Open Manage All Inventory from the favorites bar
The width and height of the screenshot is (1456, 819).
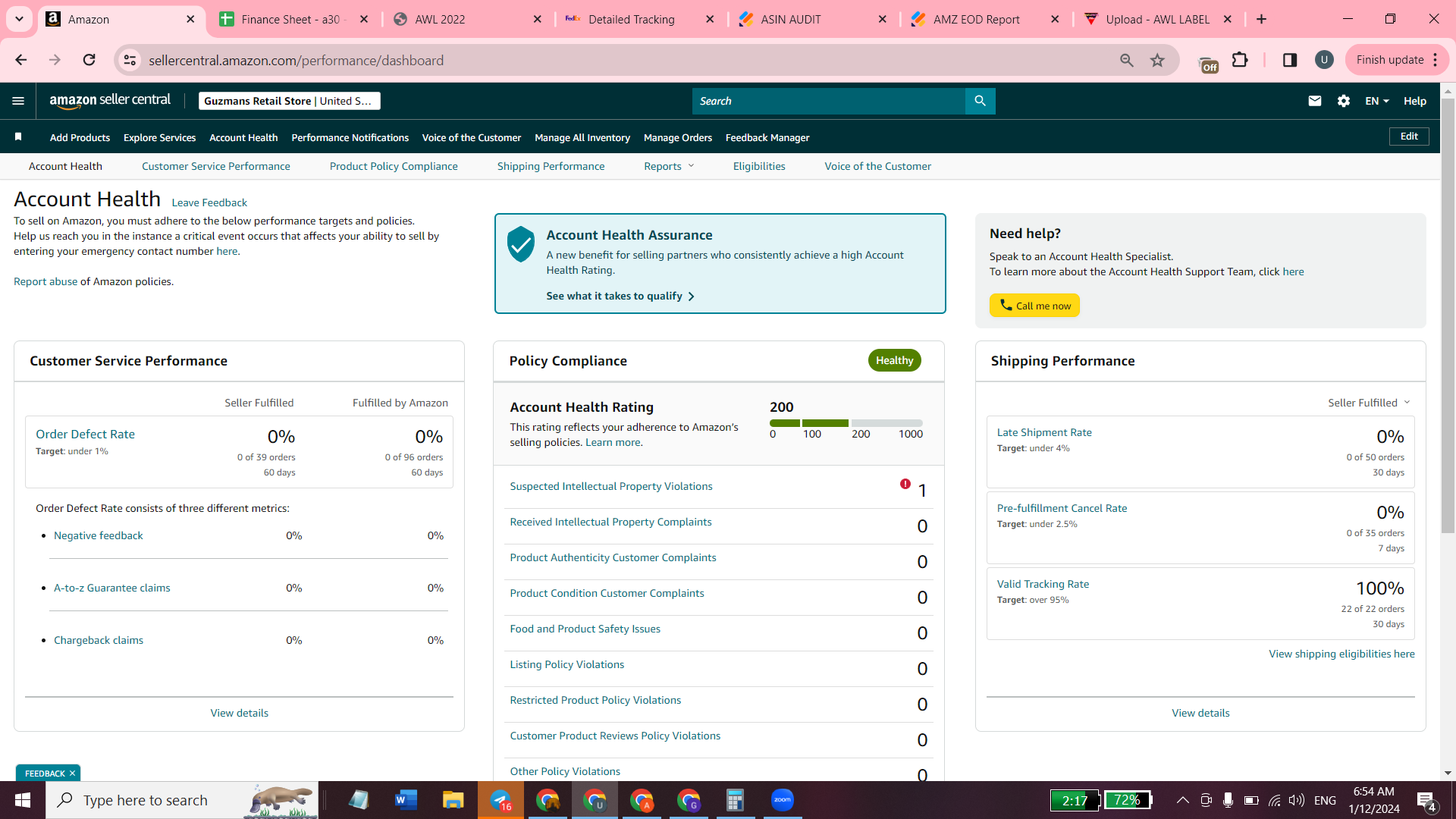coord(582,137)
